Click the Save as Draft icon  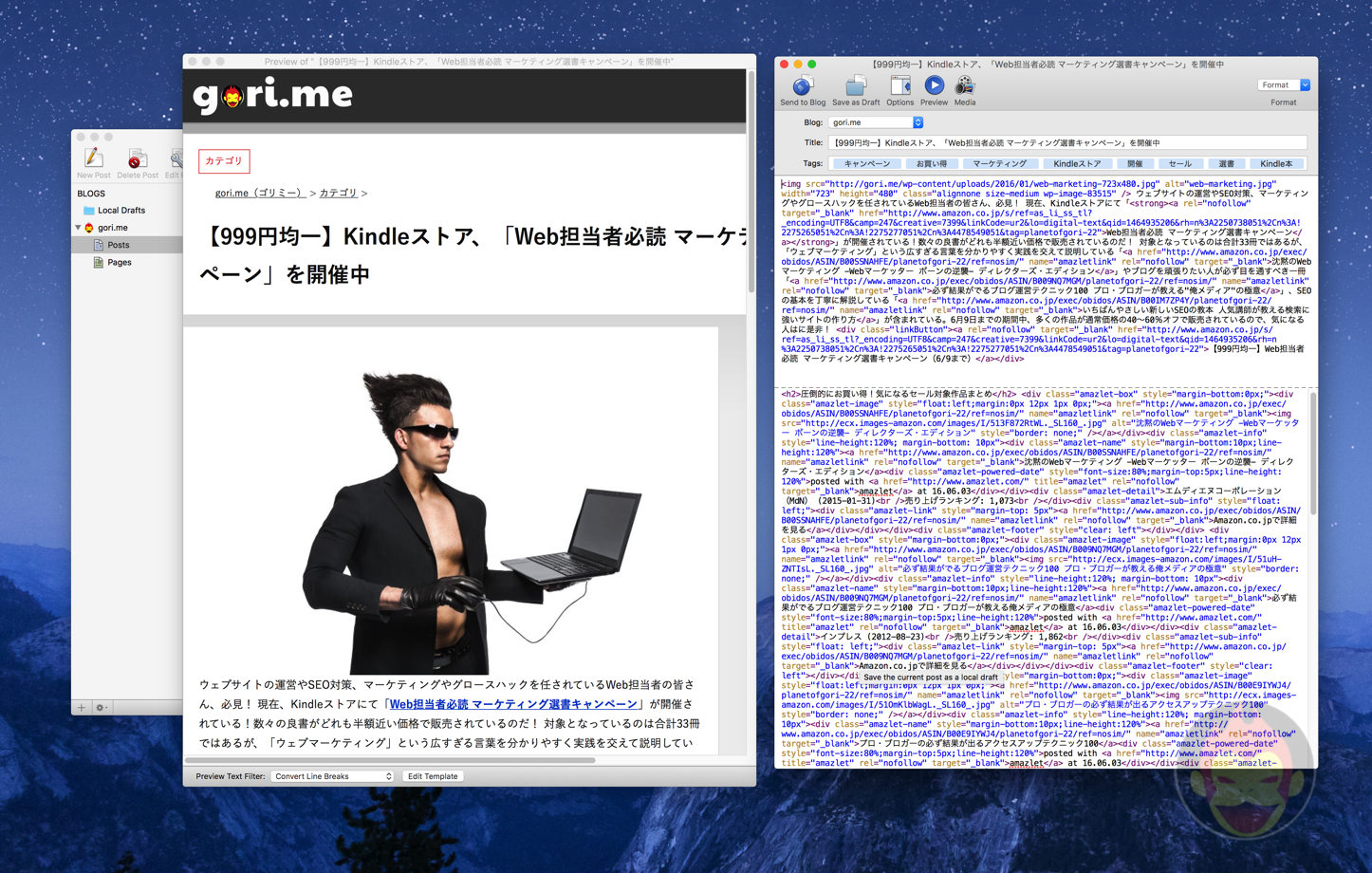click(x=855, y=86)
